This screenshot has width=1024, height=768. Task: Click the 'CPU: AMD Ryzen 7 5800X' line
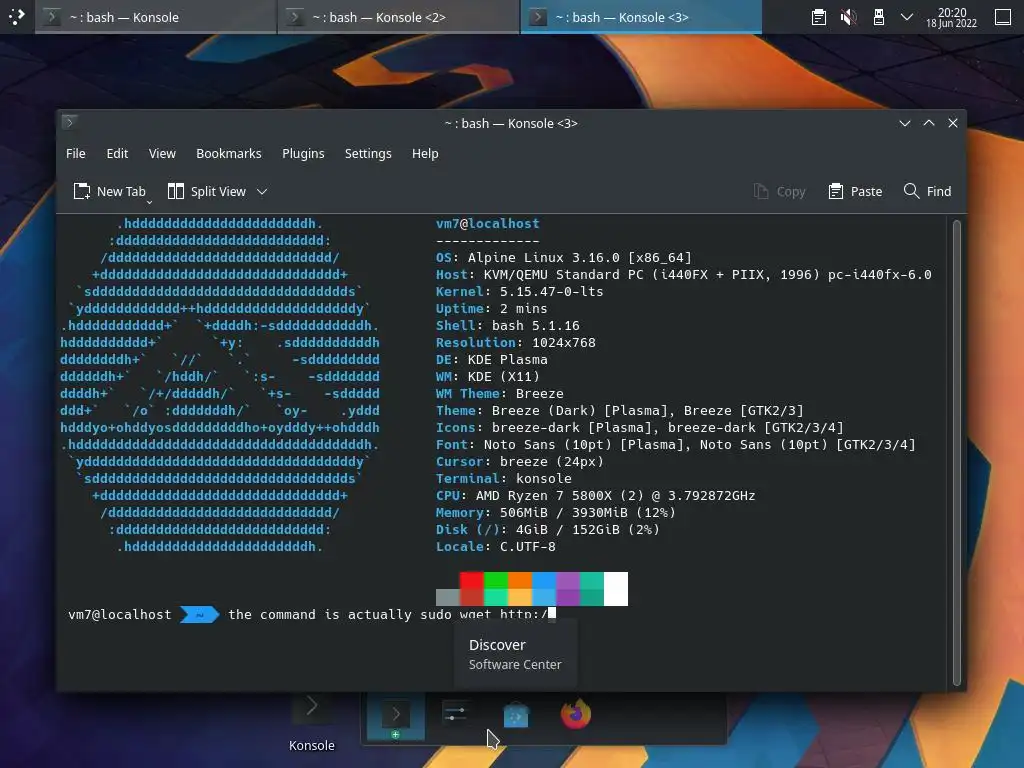click(596, 495)
